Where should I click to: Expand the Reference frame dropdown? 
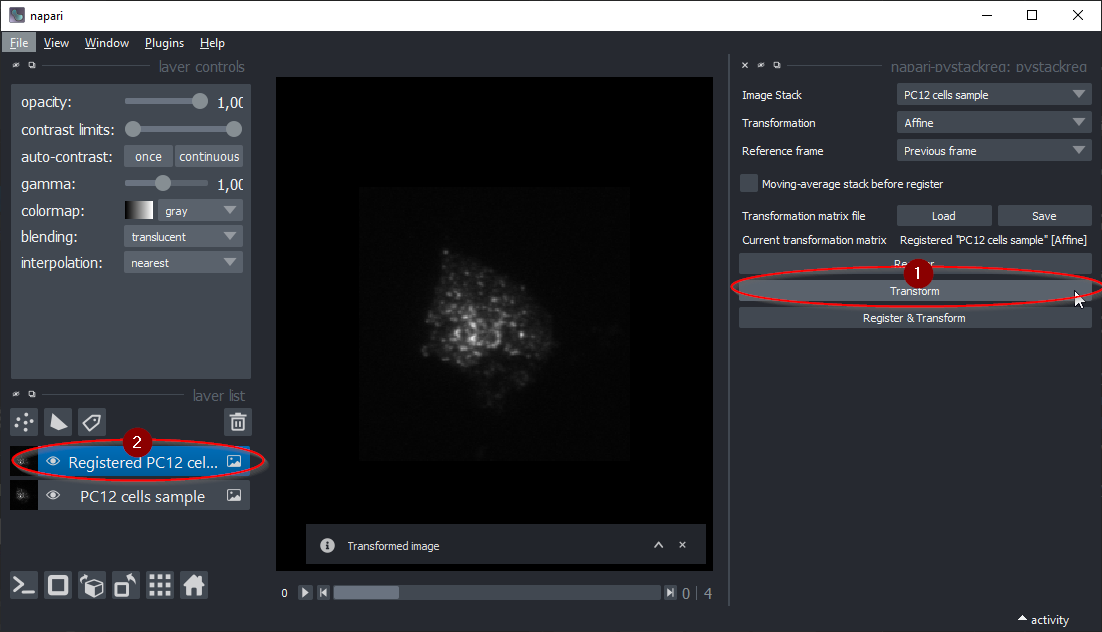(993, 151)
